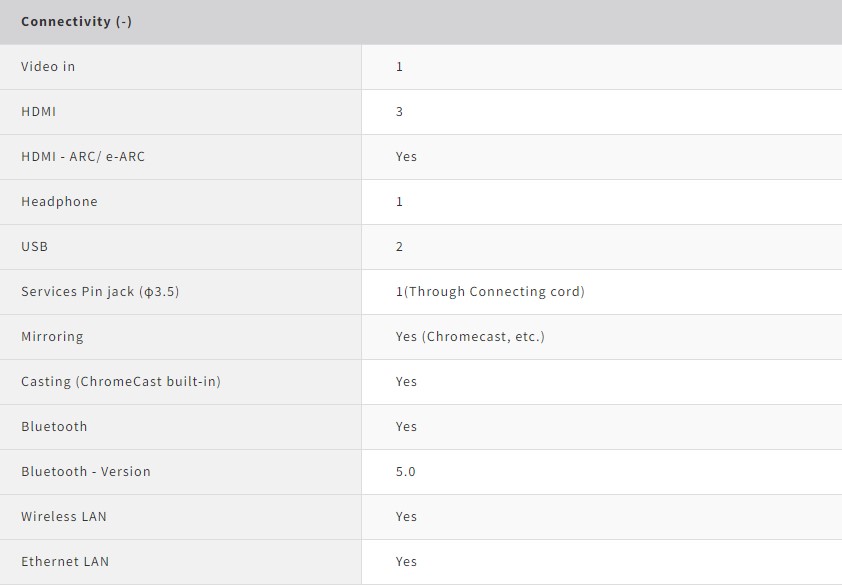The width and height of the screenshot is (842, 585).
Task: Select the Yes value for HDMI ARC
Action: [406, 157]
